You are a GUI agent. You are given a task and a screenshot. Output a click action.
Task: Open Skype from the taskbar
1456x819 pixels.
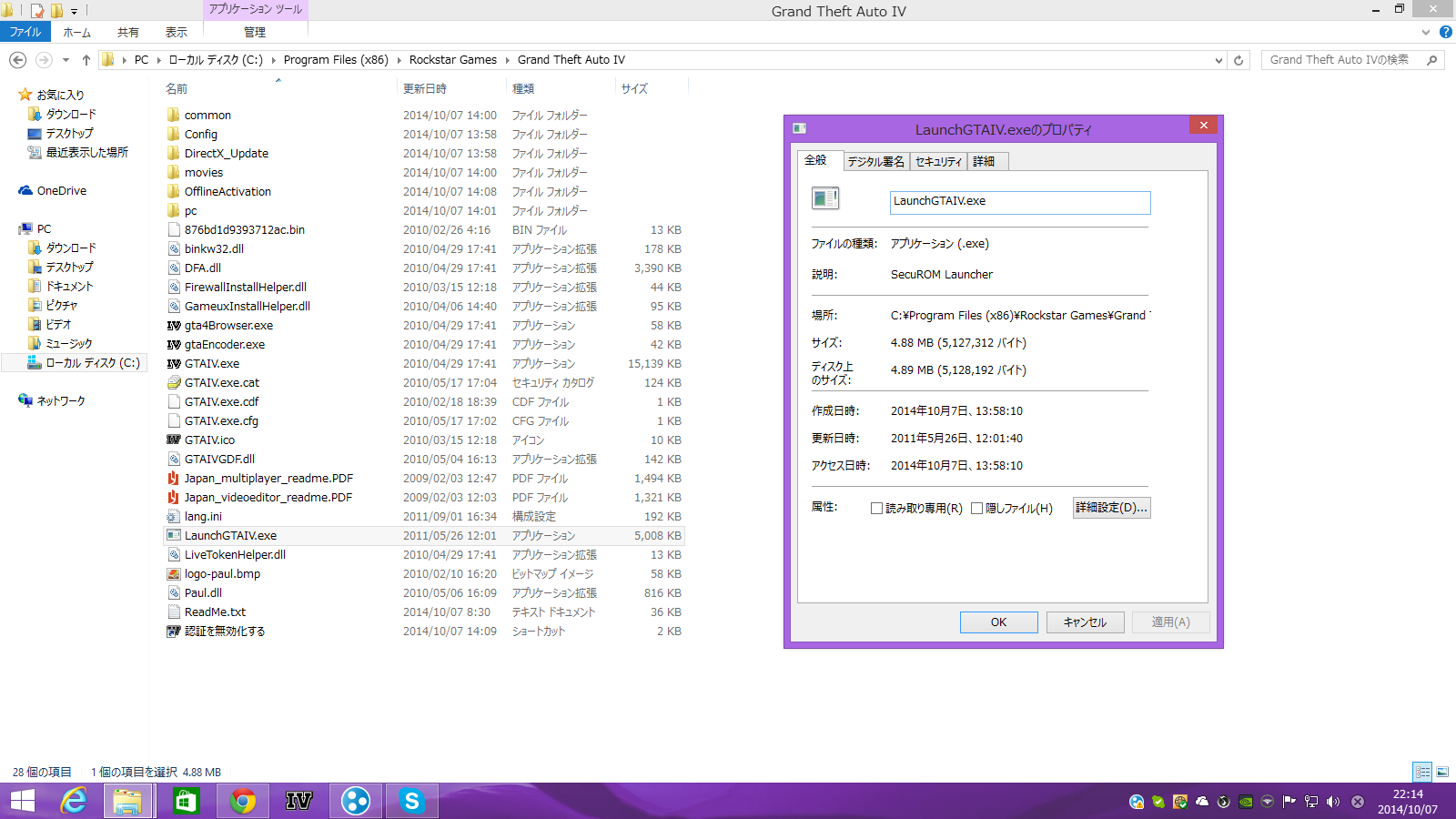pyautogui.click(x=411, y=801)
